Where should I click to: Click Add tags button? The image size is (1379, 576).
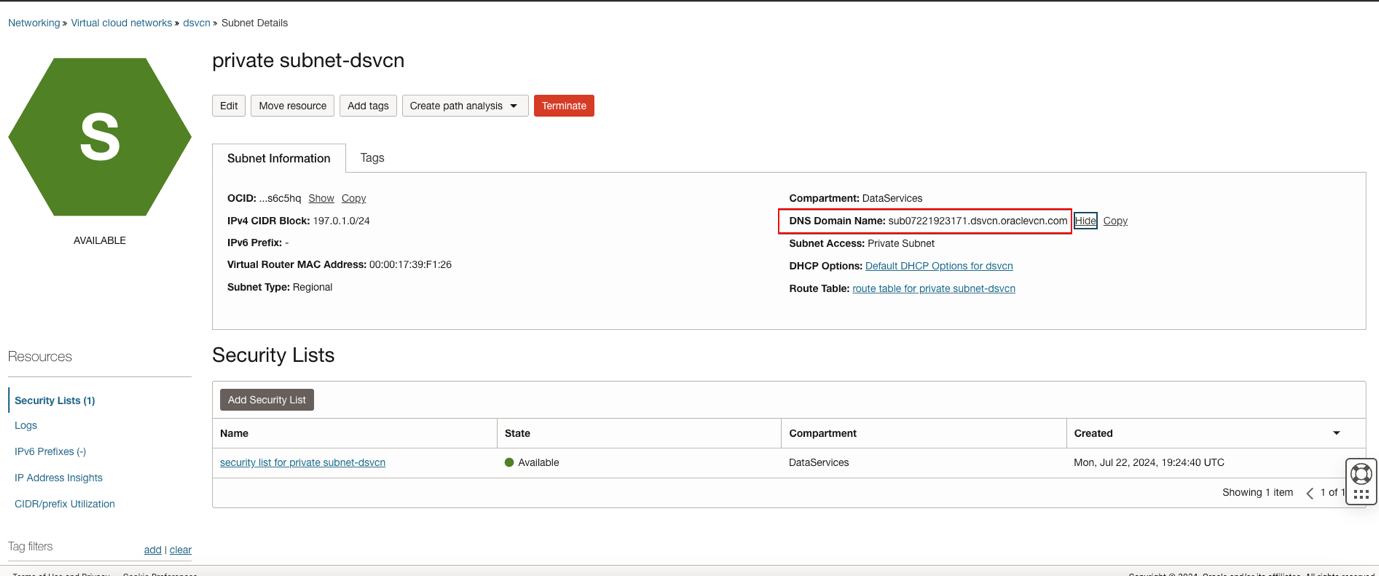[x=368, y=106]
